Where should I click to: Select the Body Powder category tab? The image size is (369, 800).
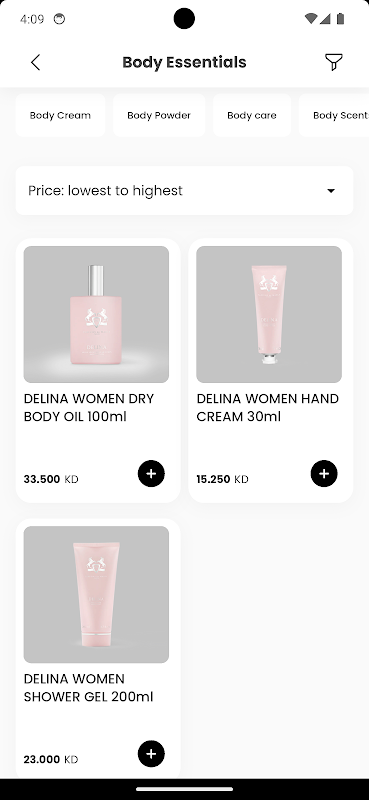click(x=159, y=115)
